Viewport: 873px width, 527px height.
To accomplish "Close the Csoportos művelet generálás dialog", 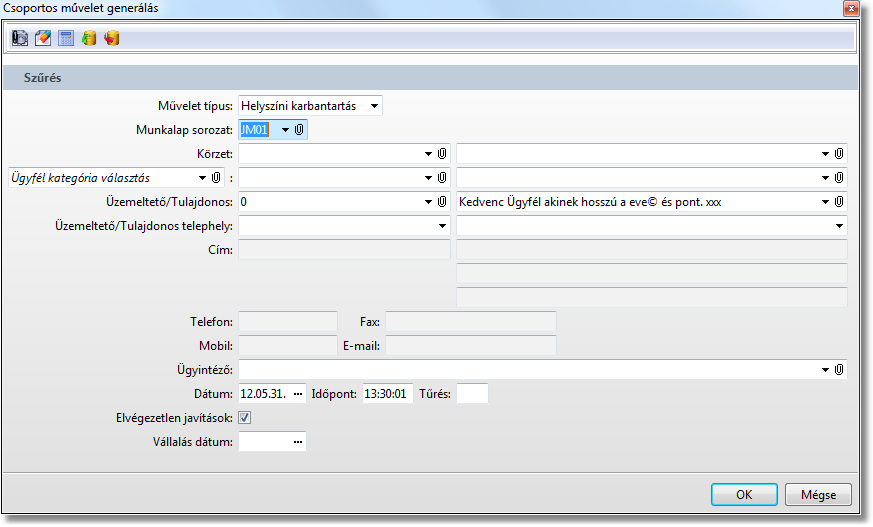I will point(850,8).
